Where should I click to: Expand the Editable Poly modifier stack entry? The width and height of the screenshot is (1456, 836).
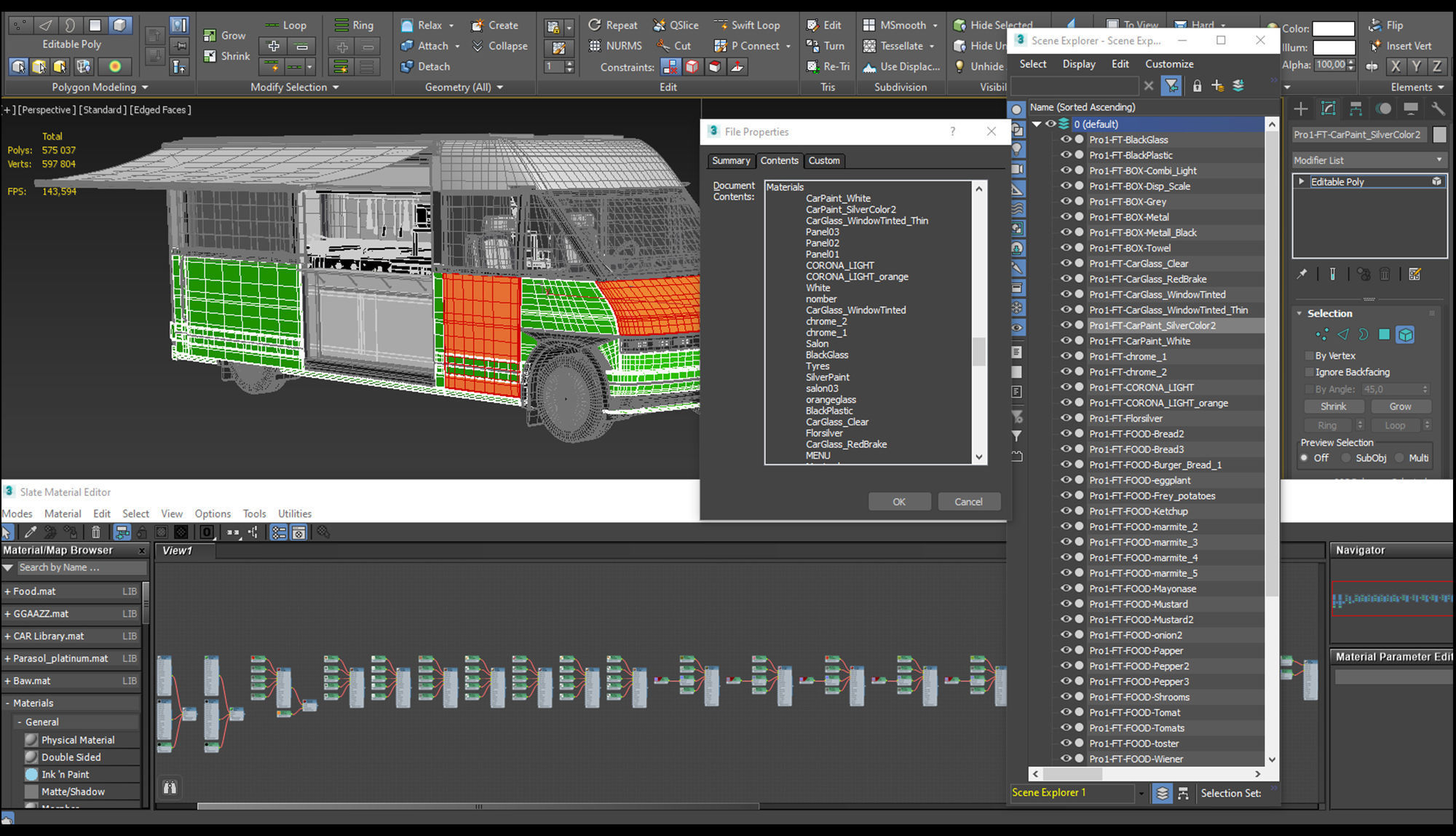[x=1302, y=181]
